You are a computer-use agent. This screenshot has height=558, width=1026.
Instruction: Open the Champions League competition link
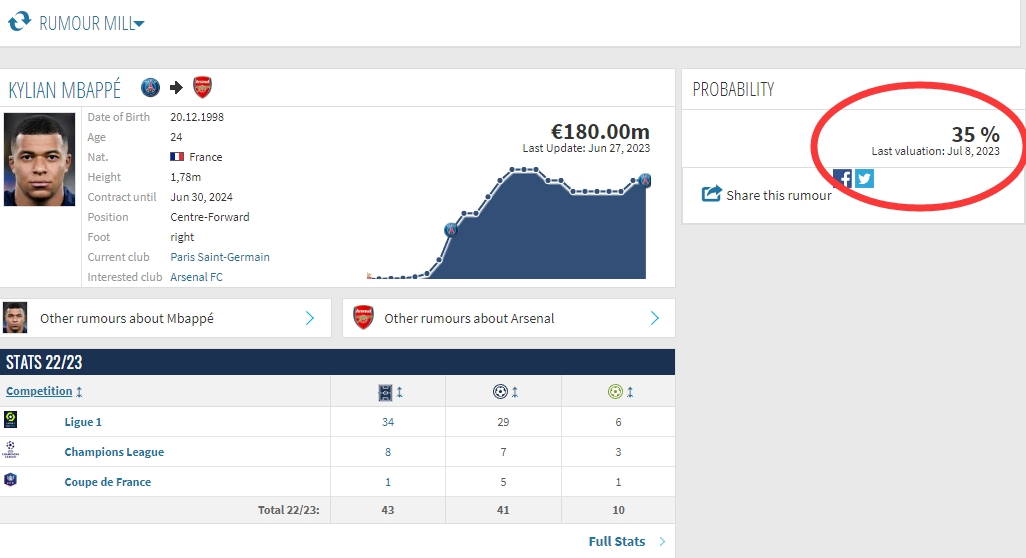(115, 452)
